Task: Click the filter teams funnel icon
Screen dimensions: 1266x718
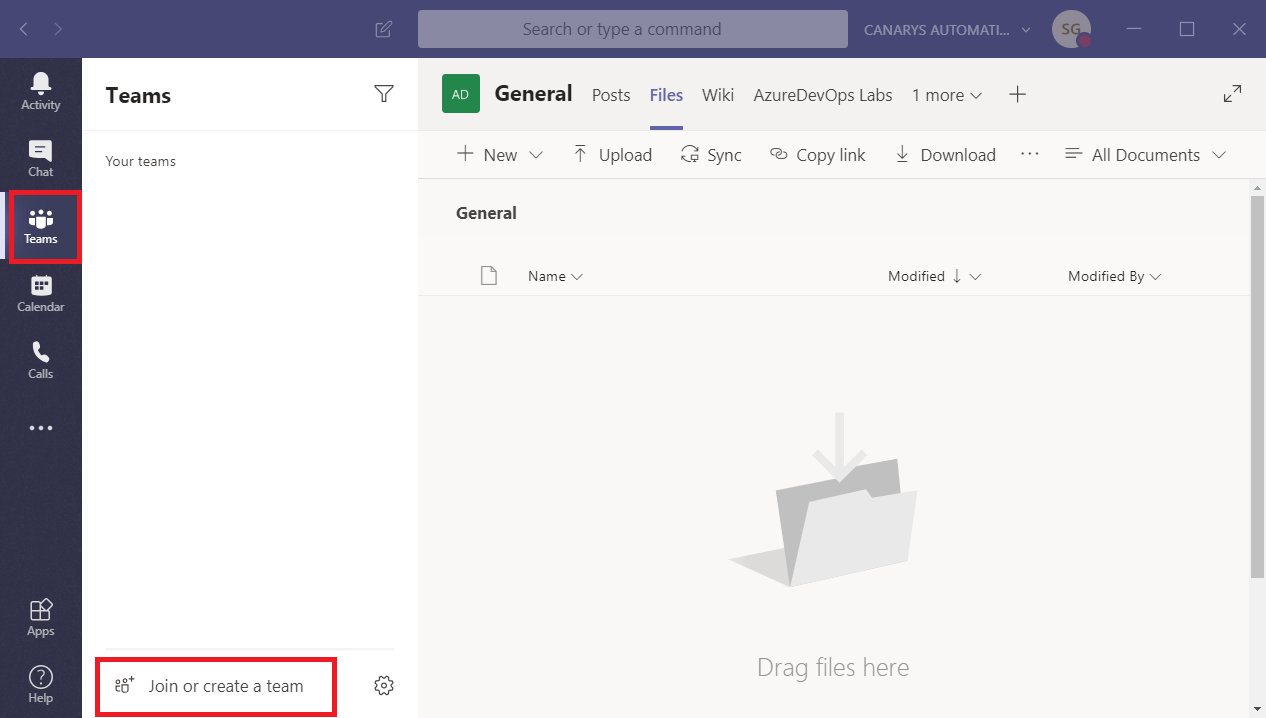Action: pyautogui.click(x=384, y=94)
